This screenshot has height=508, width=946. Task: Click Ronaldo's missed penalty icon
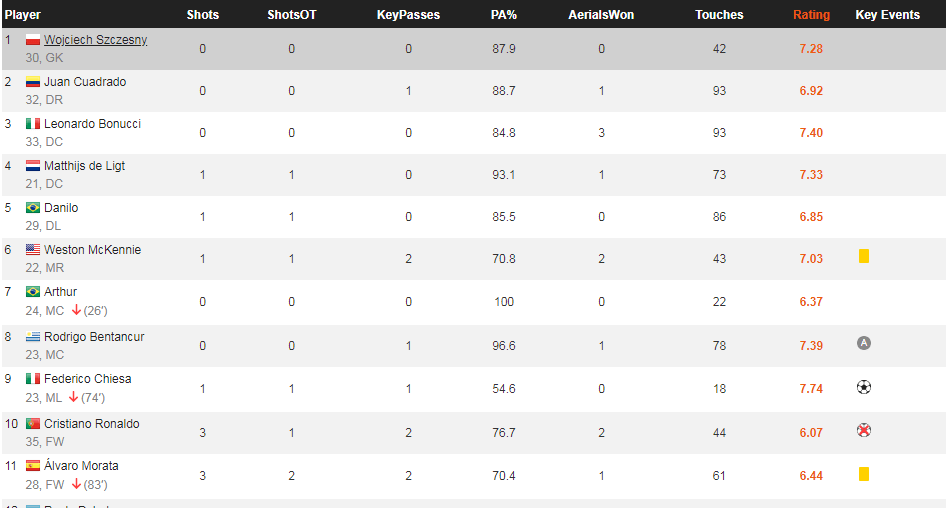coord(864,430)
